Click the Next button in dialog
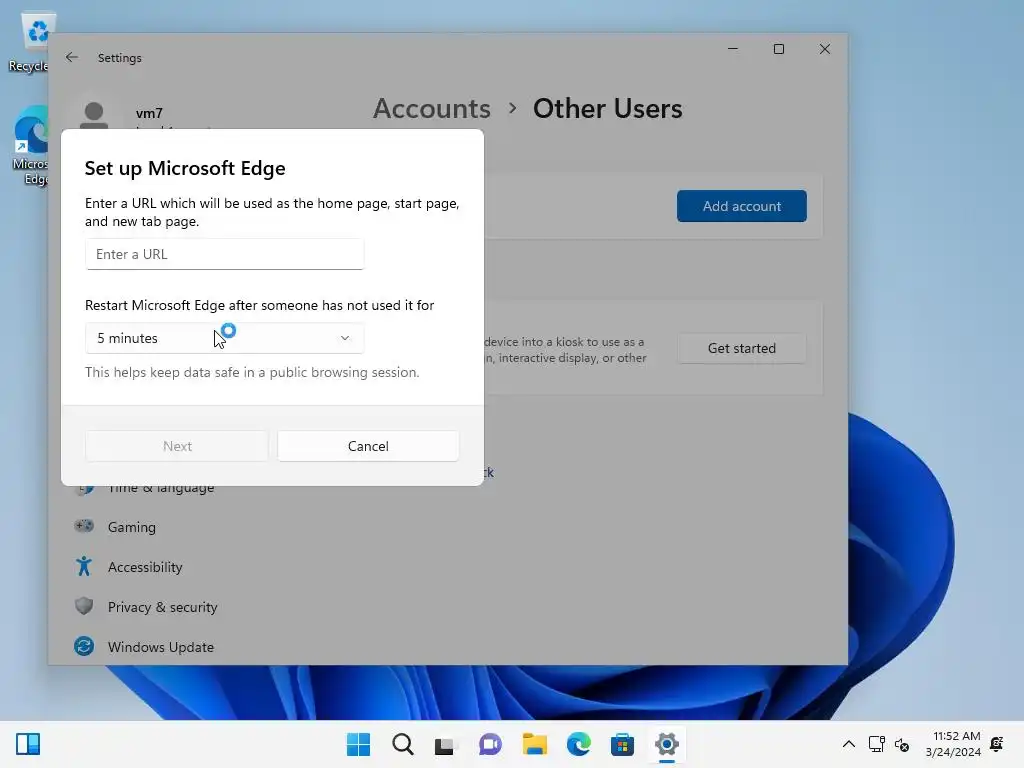Viewport: 1024px width, 768px height. point(177,446)
